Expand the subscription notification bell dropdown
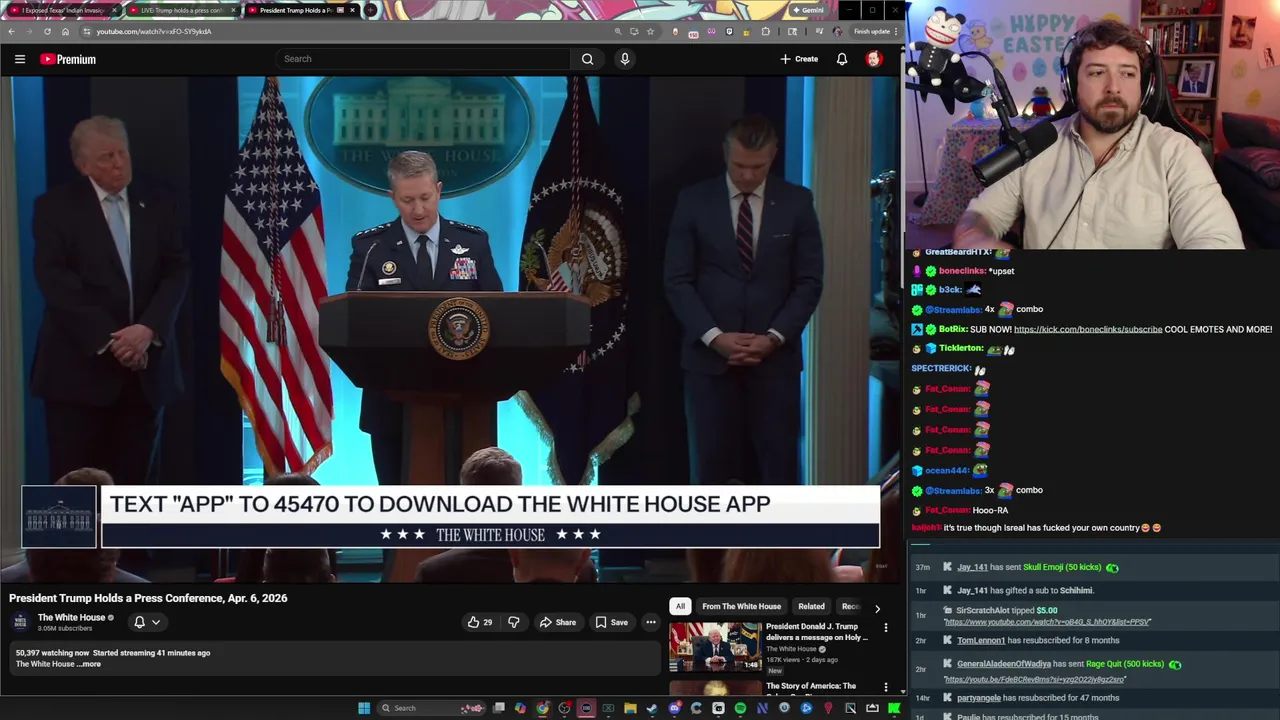The image size is (1280, 720). pos(146,622)
